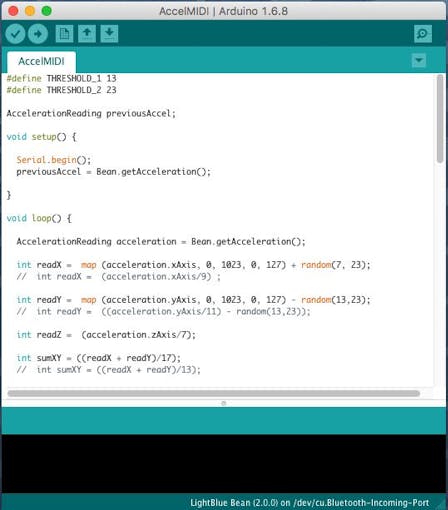
Task: Create a new sketch with the New icon
Action: click(64, 34)
